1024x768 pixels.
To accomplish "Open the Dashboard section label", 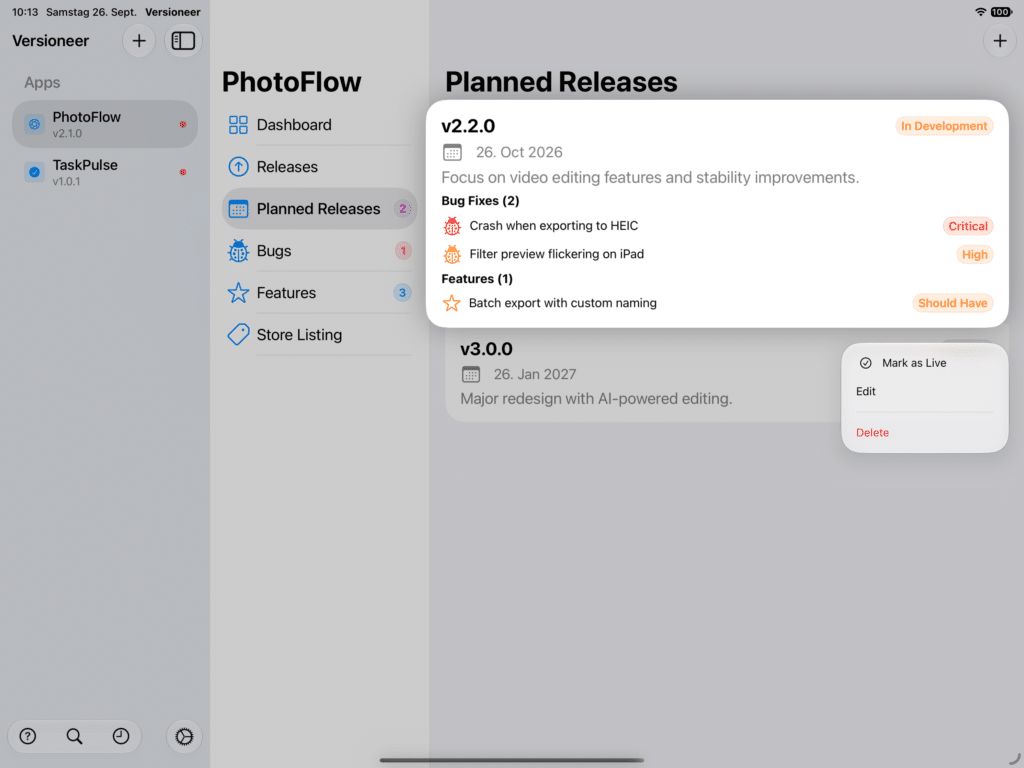I will [294, 125].
